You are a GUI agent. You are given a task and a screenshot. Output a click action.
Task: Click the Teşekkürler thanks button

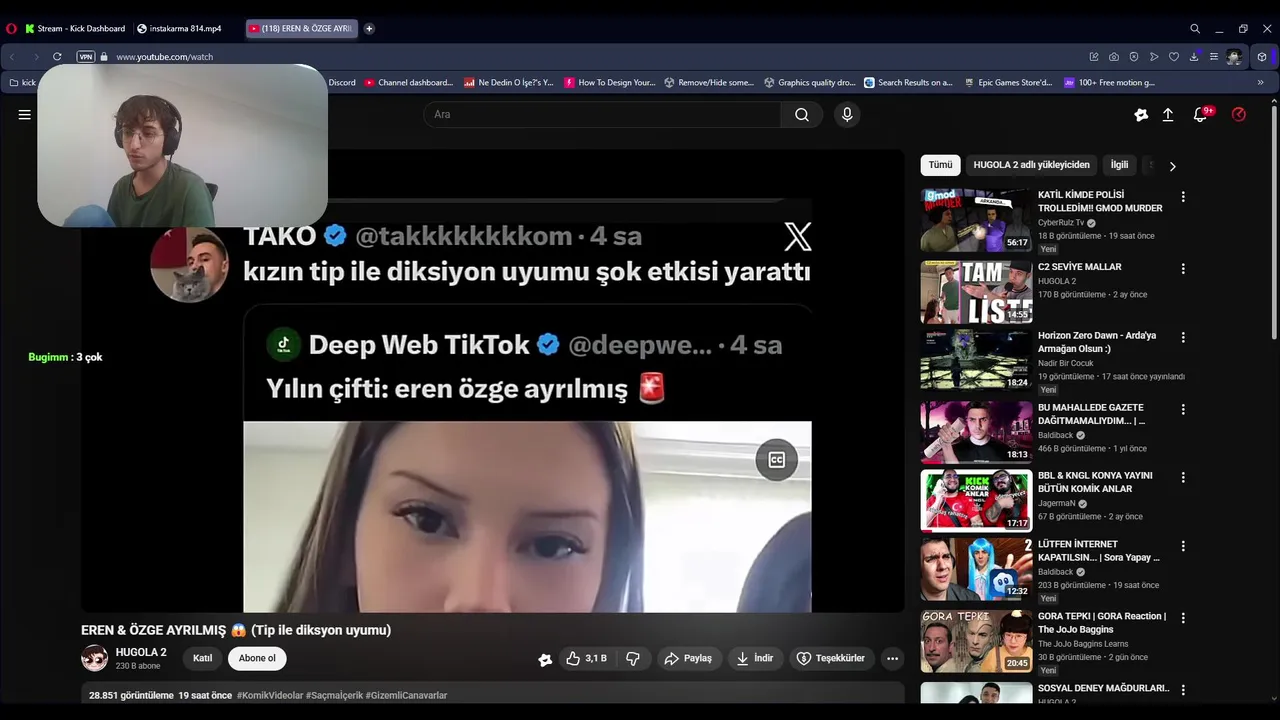(x=830, y=658)
